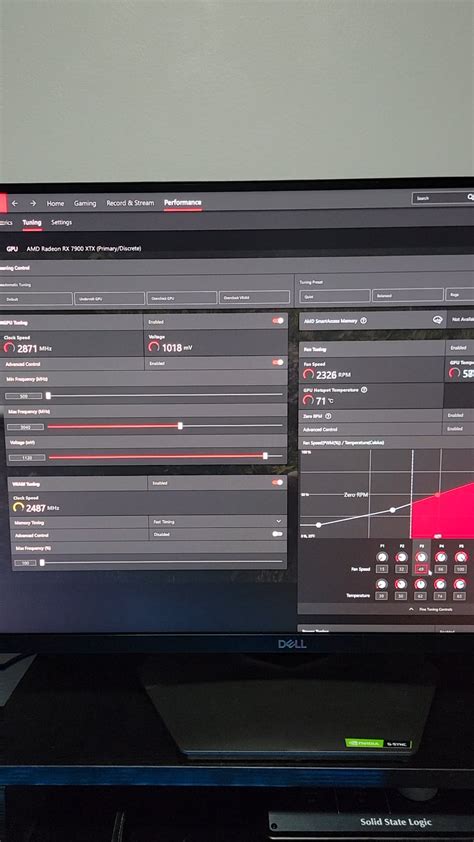Choose the Default automatic tuning button
474x842 pixels.
coord(36,299)
